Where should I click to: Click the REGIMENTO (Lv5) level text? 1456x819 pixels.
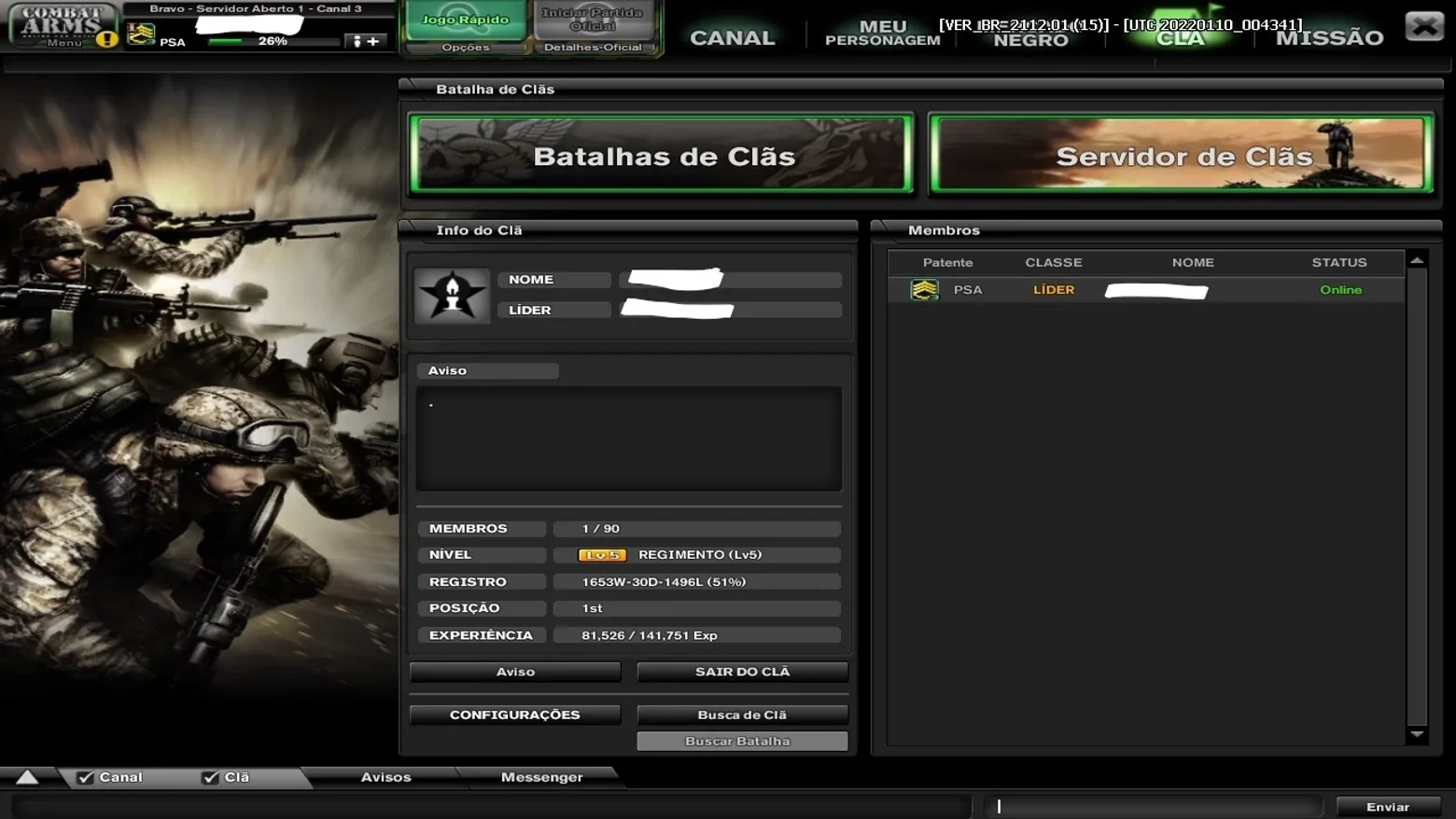700,555
